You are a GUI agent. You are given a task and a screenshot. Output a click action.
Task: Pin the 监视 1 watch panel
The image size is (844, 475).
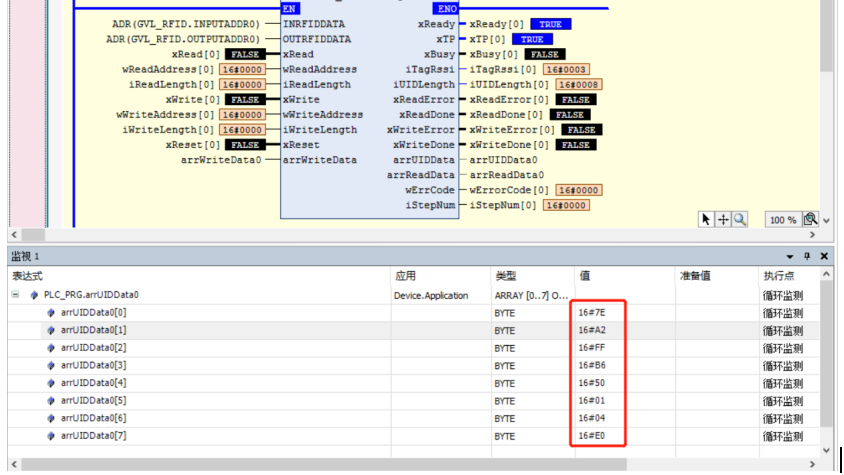[x=808, y=257]
